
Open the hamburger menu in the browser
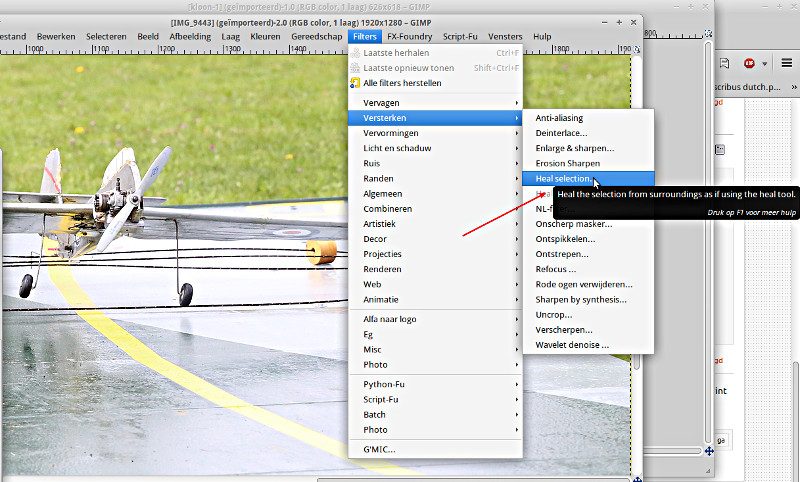pyautogui.click(x=787, y=63)
